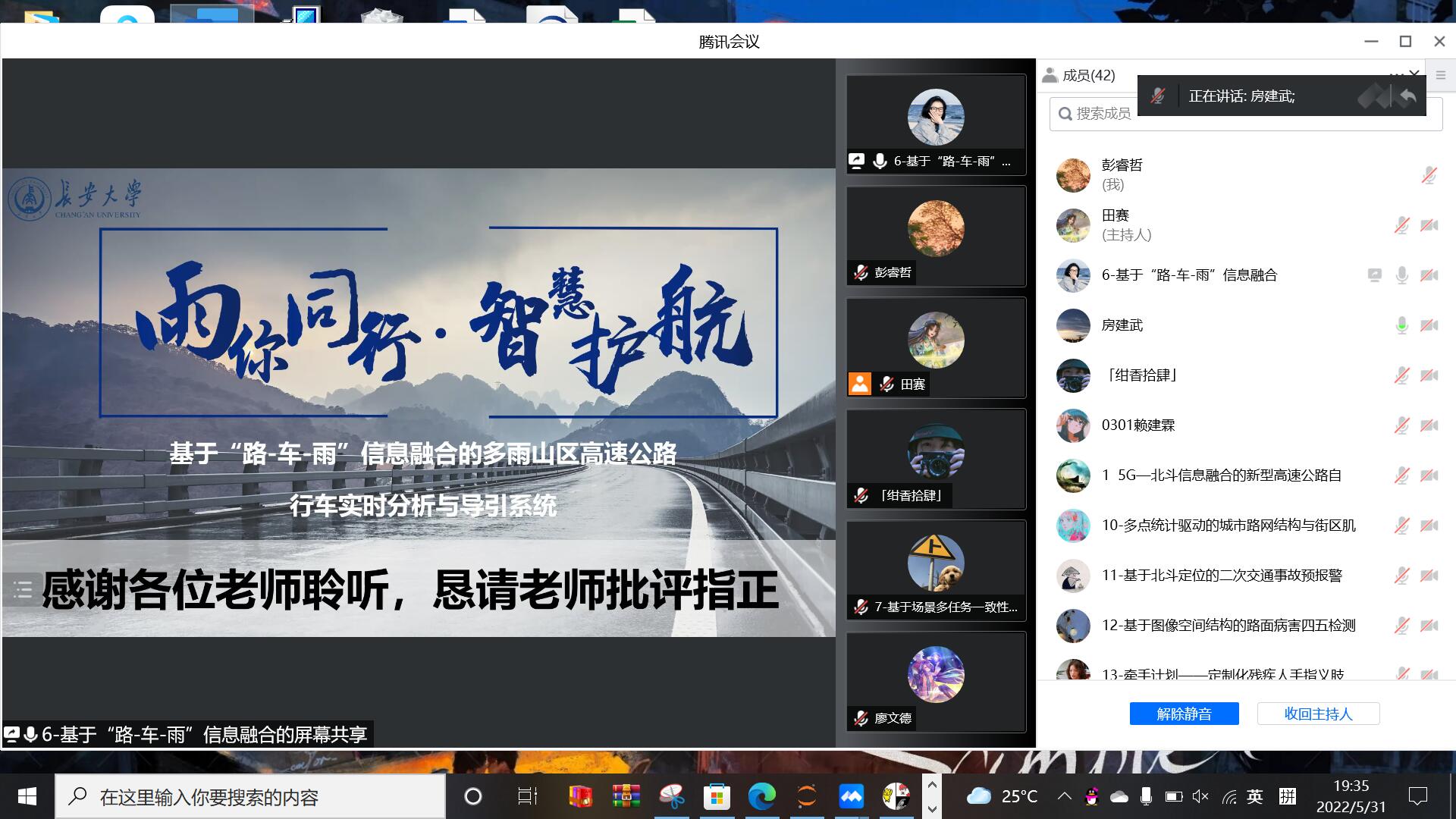1456x819 pixels.
Task: Expand the system tray hidden icons chevron
Action: 1064,796
